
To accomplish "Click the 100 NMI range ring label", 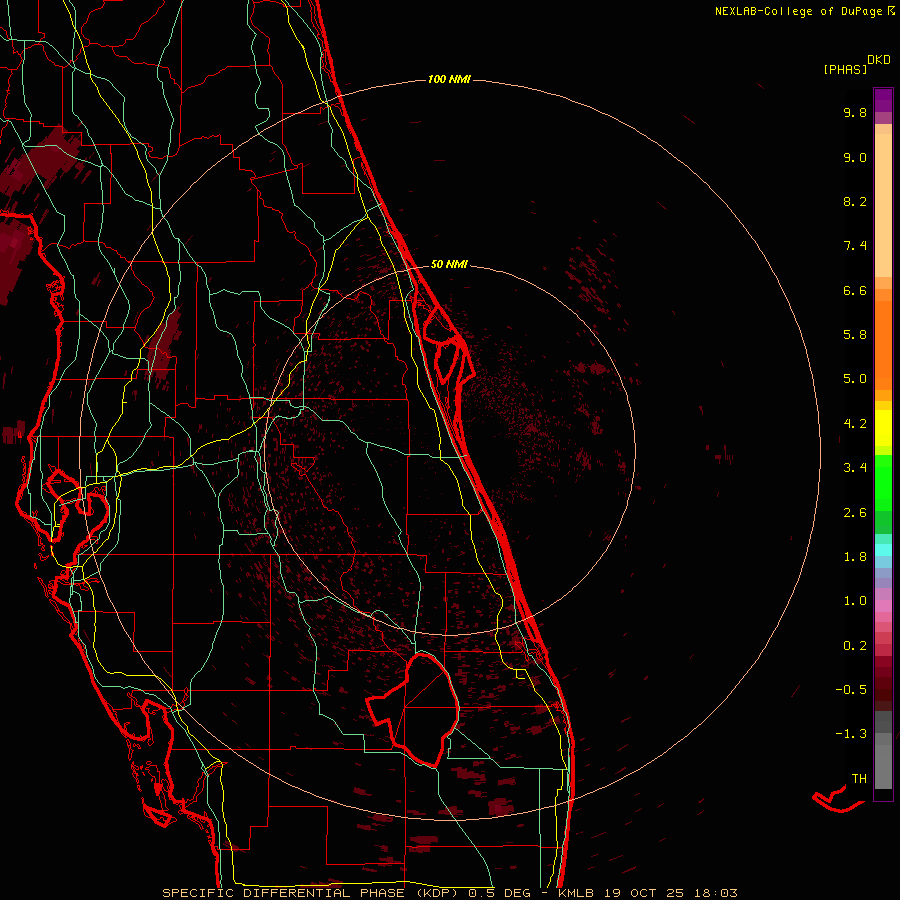I will pyautogui.click(x=449, y=79).
